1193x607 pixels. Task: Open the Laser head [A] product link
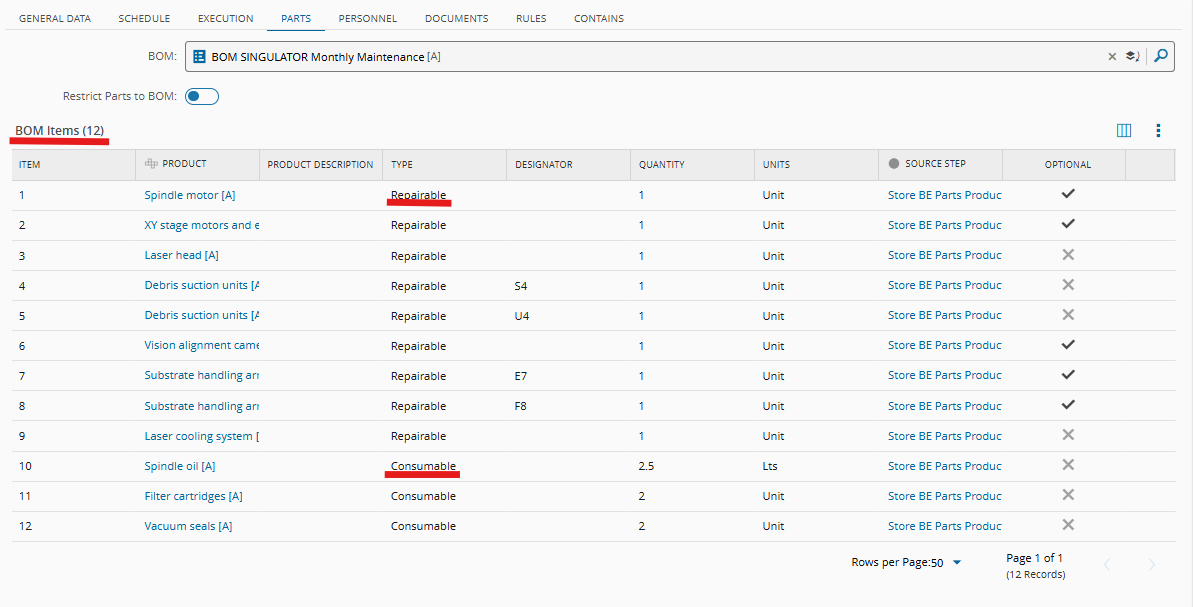(x=182, y=256)
